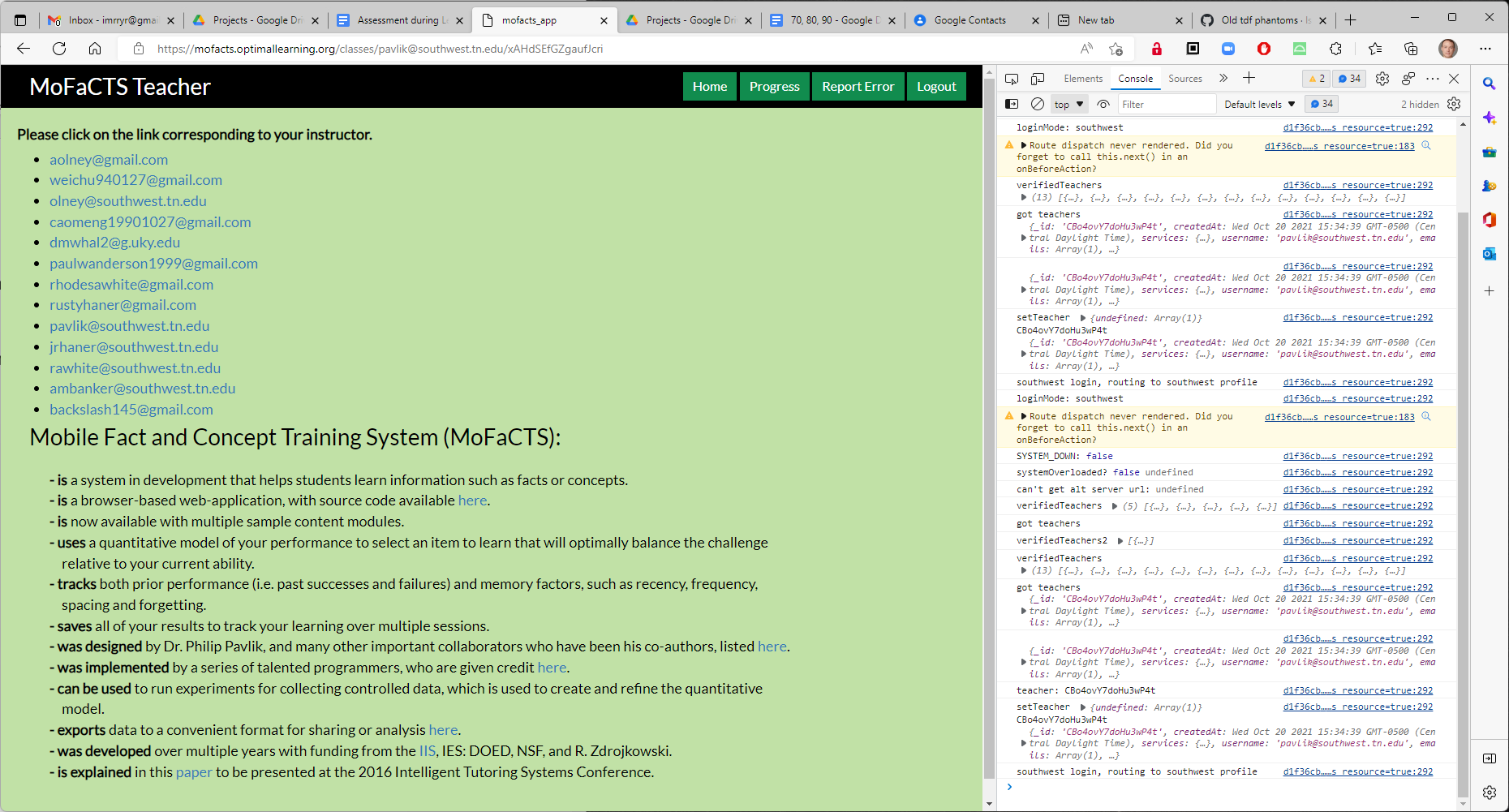Open DevTools settings gear
Image resolution: width=1509 pixels, height=812 pixels.
click(x=1382, y=78)
